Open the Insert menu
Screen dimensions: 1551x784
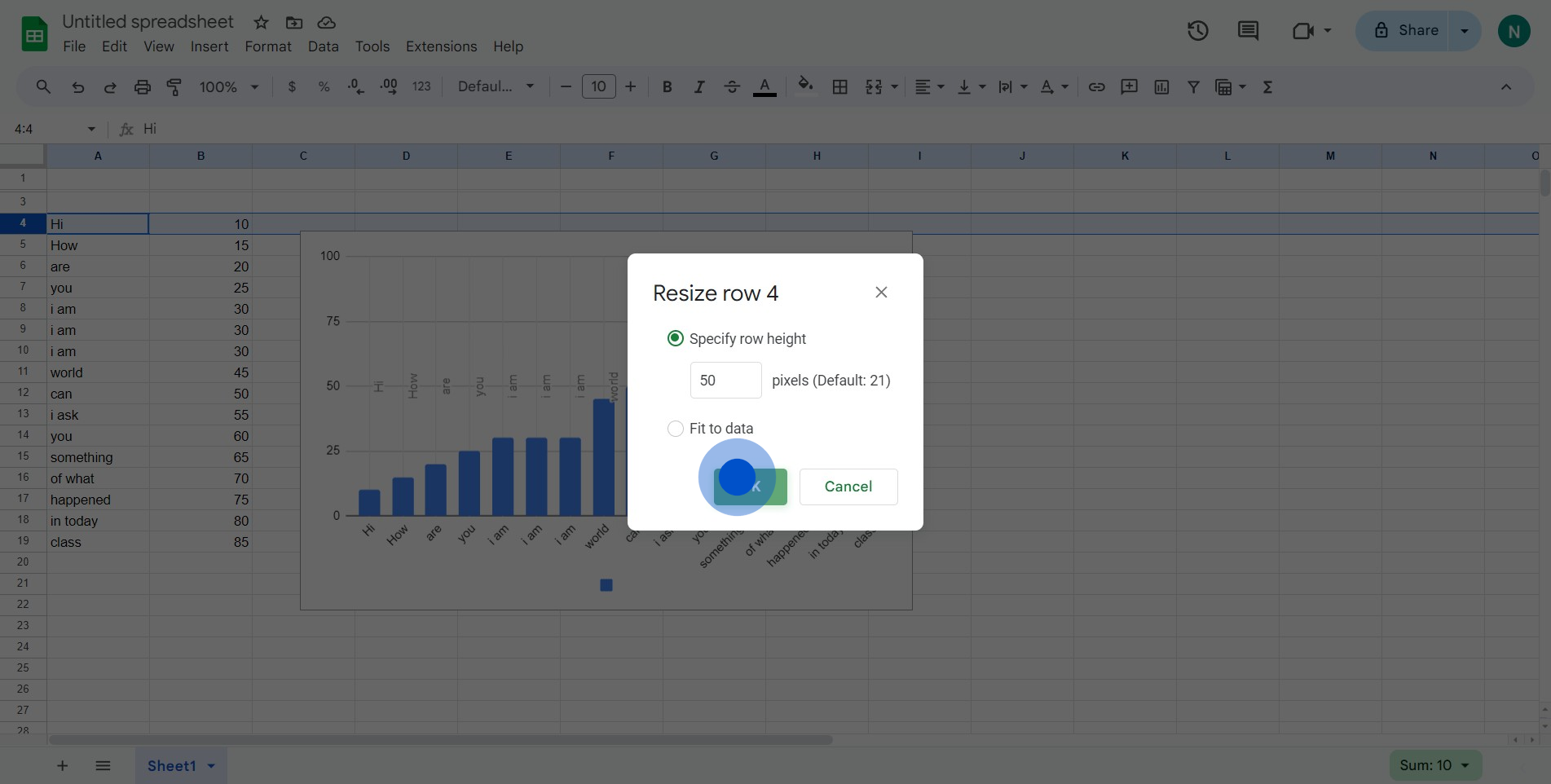click(x=209, y=46)
